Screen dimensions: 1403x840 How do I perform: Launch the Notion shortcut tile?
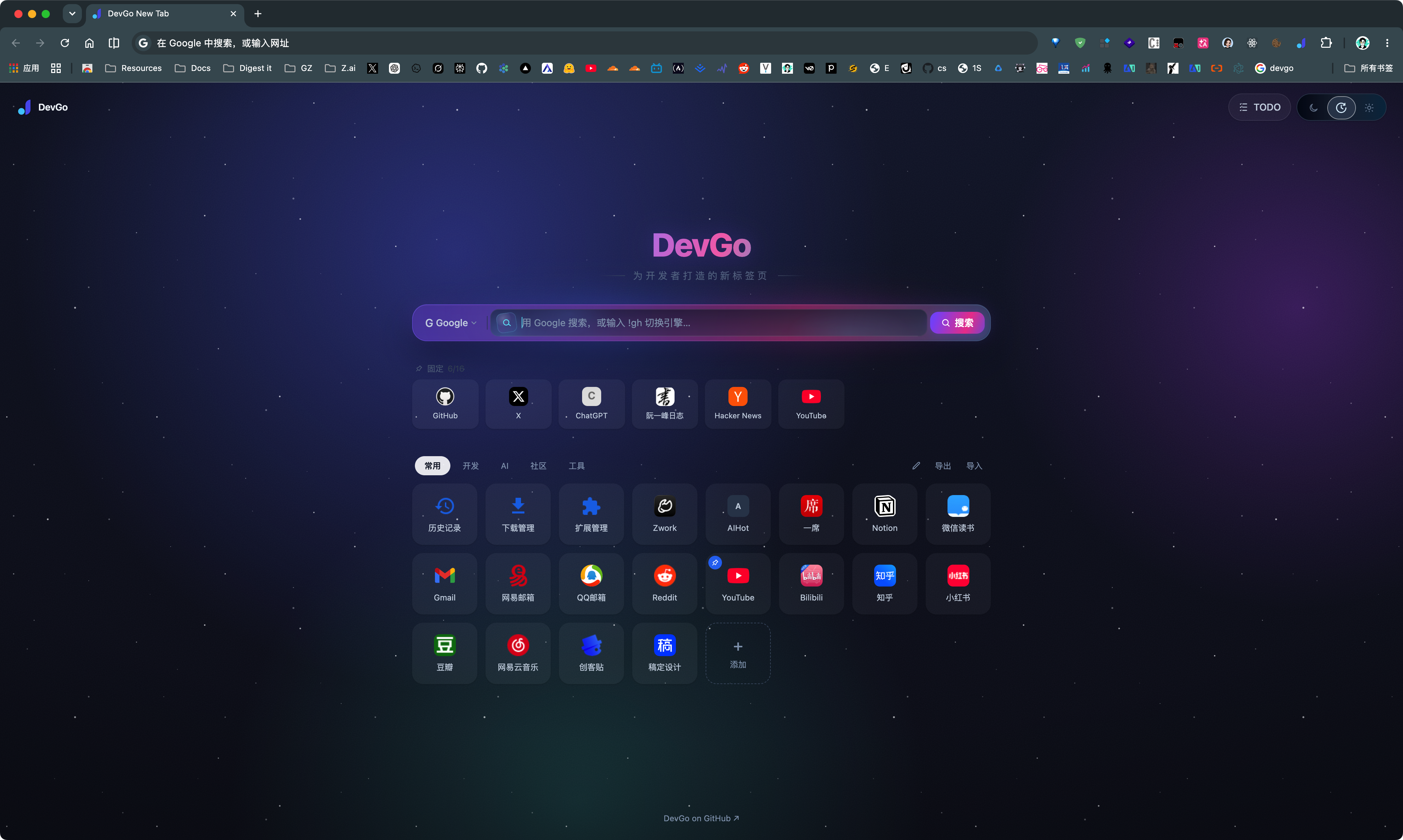(x=884, y=514)
